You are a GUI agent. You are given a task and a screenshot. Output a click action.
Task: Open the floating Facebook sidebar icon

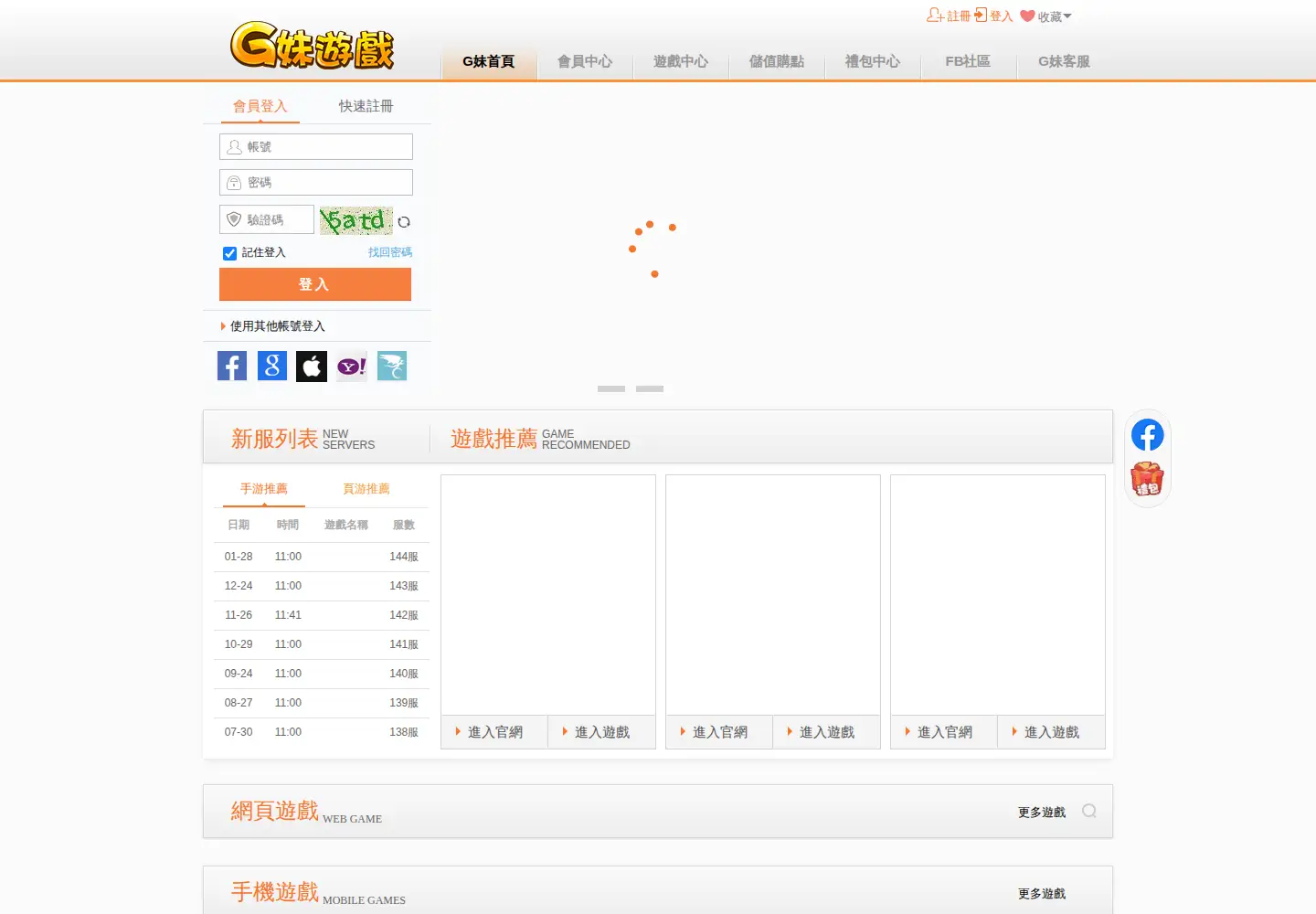click(1148, 435)
